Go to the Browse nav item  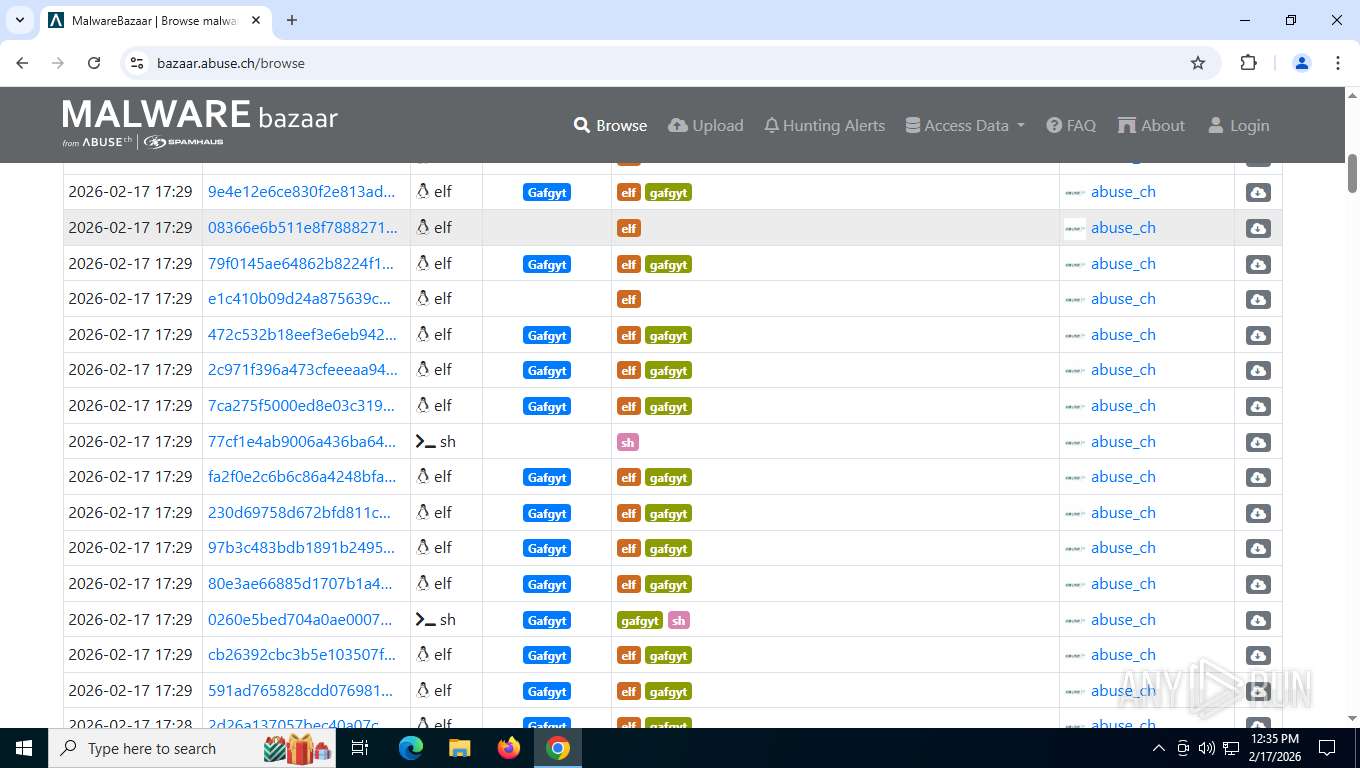coord(610,126)
